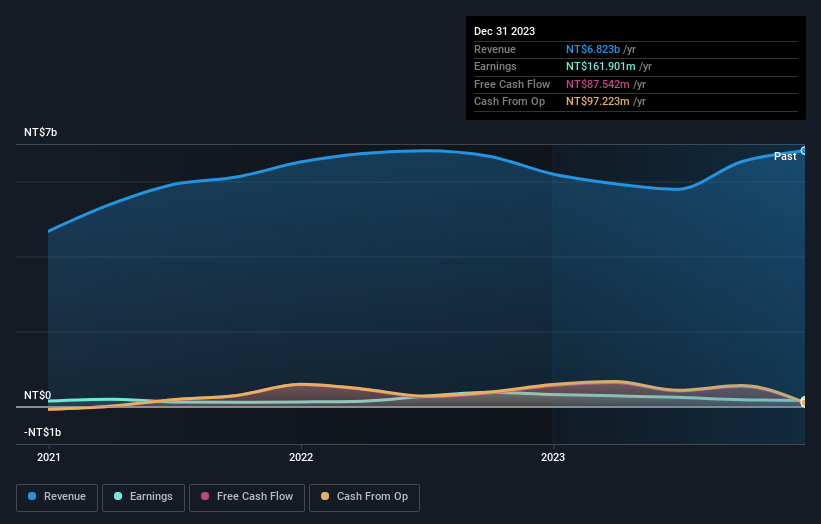Click the blue Revenue legend dot

[32, 496]
